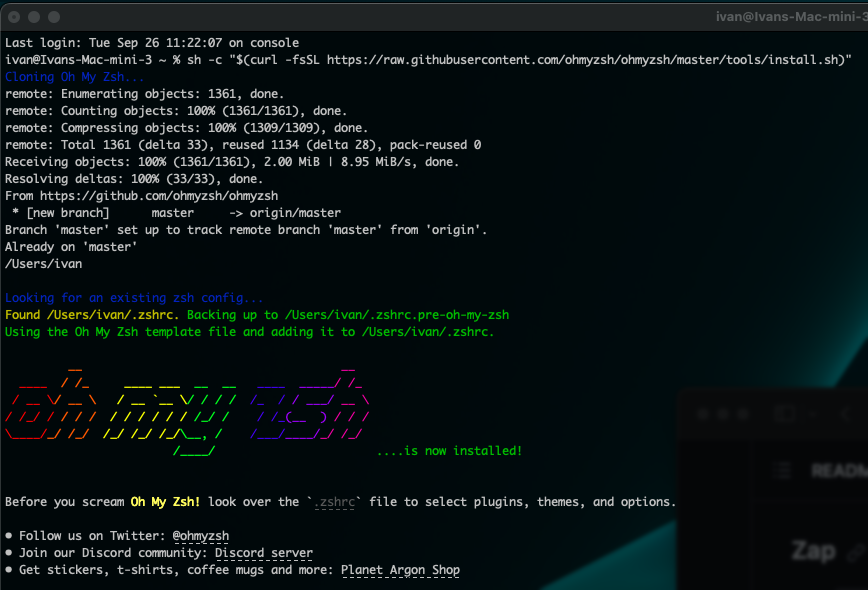Click the '[new branch] master' line
The image size is (868, 590).
pyautogui.click(x=176, y=213)
